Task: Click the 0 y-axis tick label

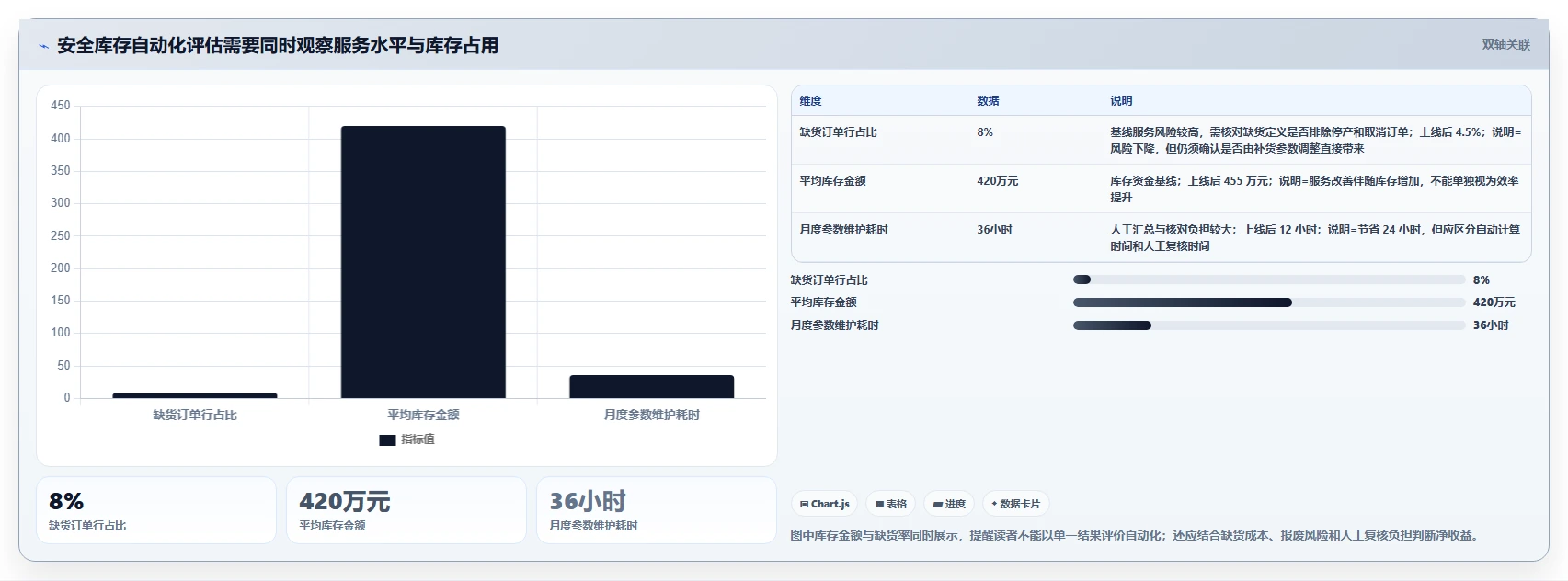Action: pyautogui.click(x=66, y=398)
